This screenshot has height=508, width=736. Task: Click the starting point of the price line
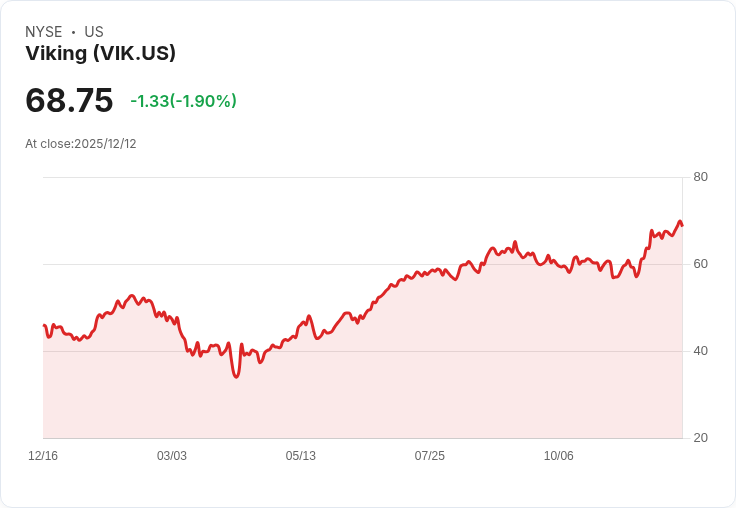(x=44, y=325)
